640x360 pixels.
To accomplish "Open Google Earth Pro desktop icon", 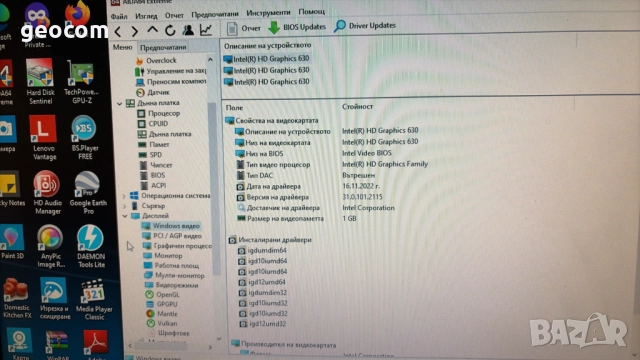I will 87,193.
